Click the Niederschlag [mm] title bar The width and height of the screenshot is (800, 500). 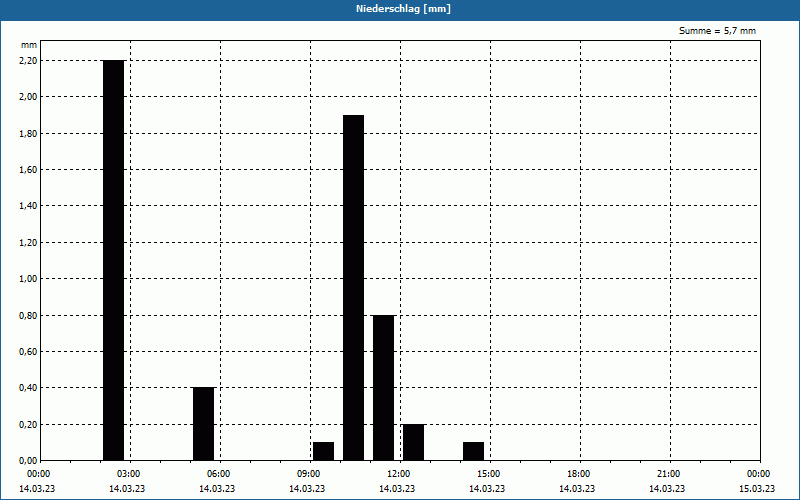pos(400,10)
